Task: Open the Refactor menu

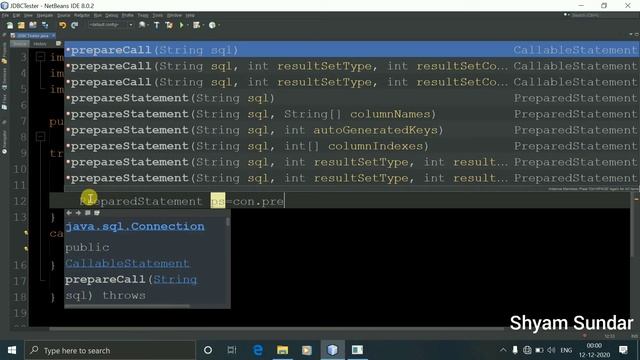Action: coord(82,15)
